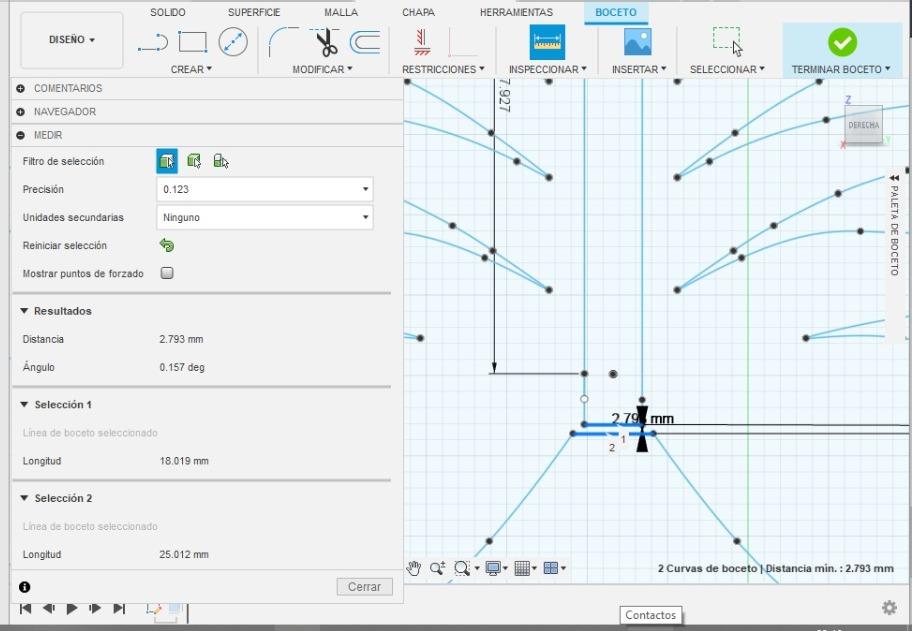Switch to the SÓLIDO tab

pyautogui.click(x=168, y=12)
